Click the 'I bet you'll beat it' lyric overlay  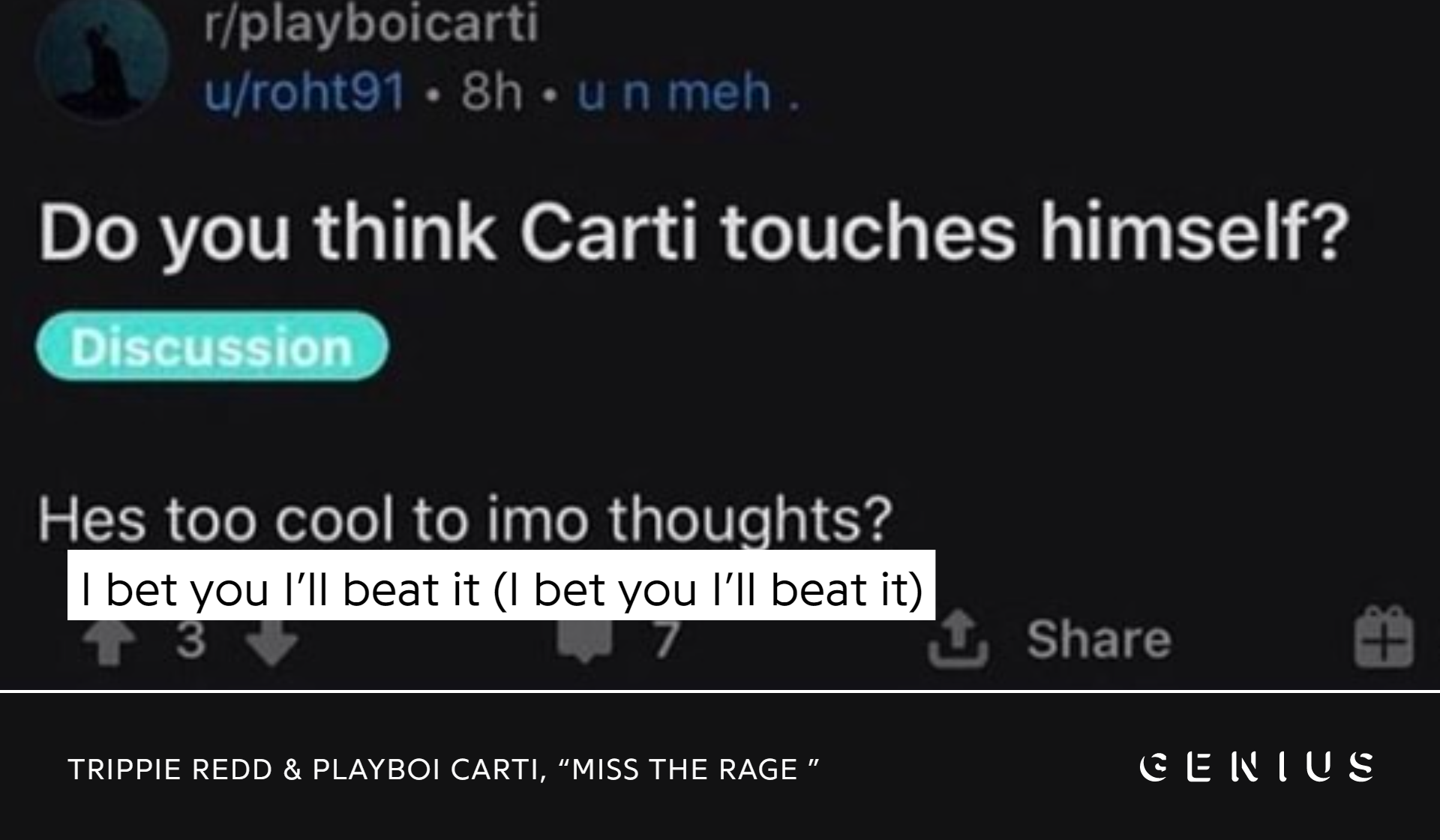[501, 586]
